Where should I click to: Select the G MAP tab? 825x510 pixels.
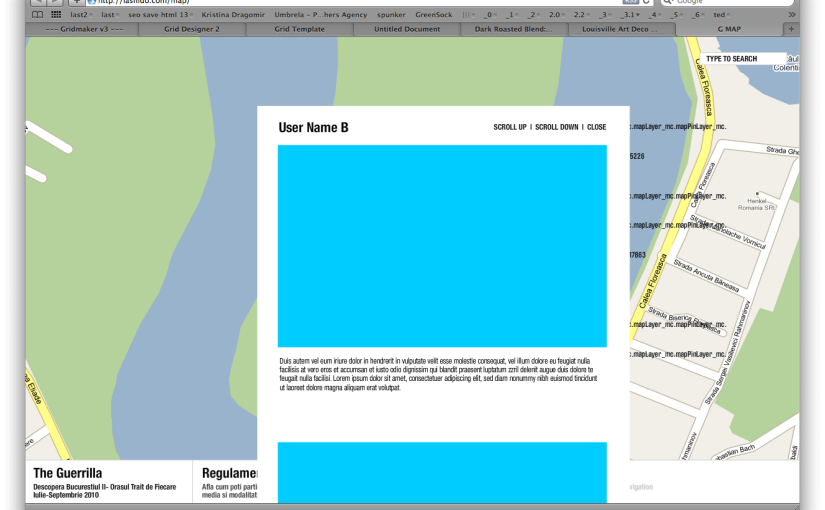(x=729, y=29)
